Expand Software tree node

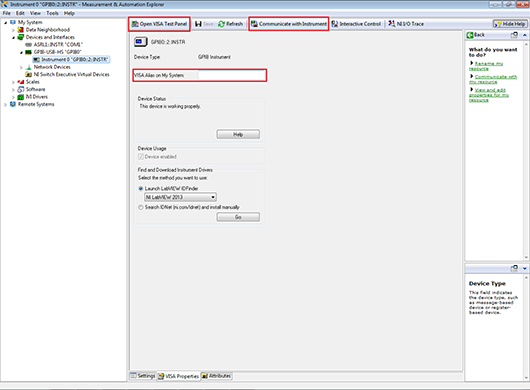point(13,90)
